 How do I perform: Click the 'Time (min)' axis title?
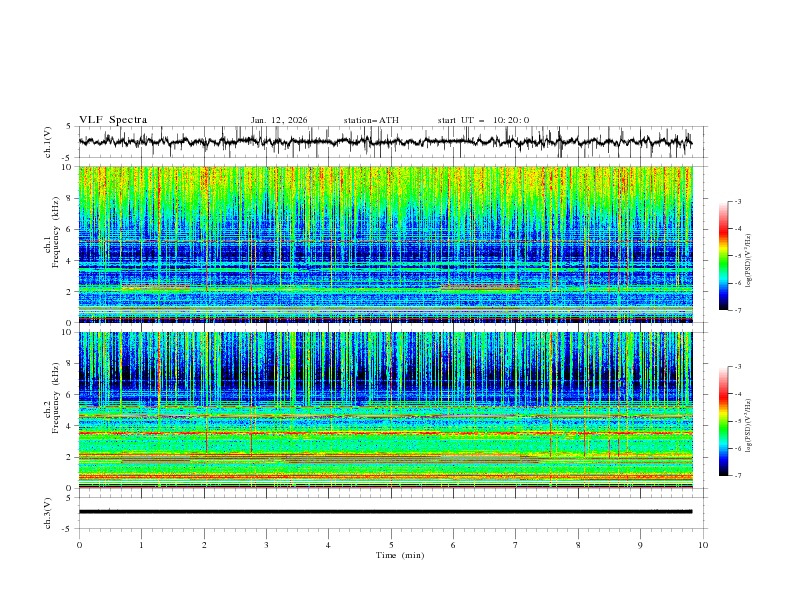pos(400,555)
